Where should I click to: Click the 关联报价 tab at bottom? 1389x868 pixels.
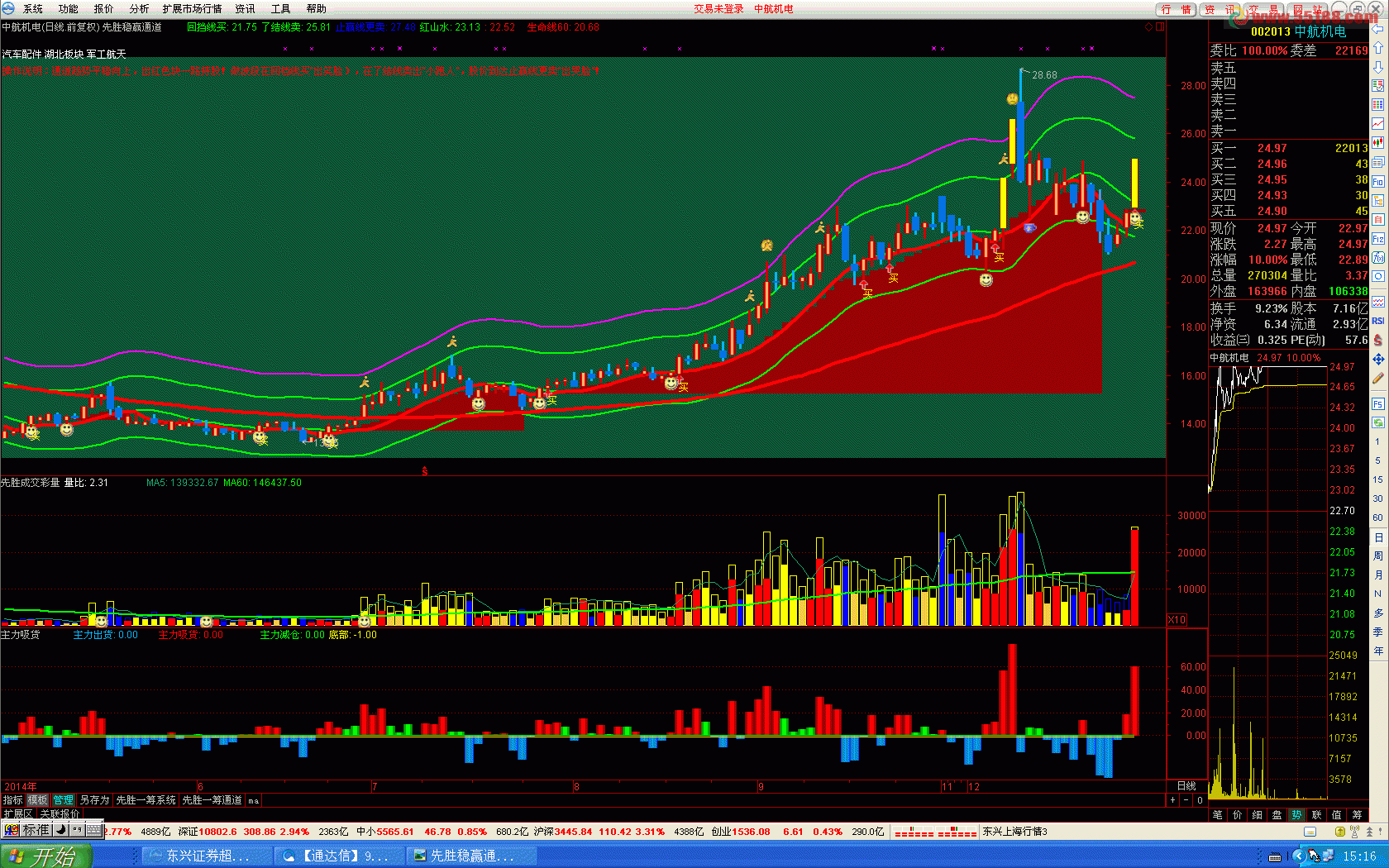pyautogui.click(x=60, y=813)
